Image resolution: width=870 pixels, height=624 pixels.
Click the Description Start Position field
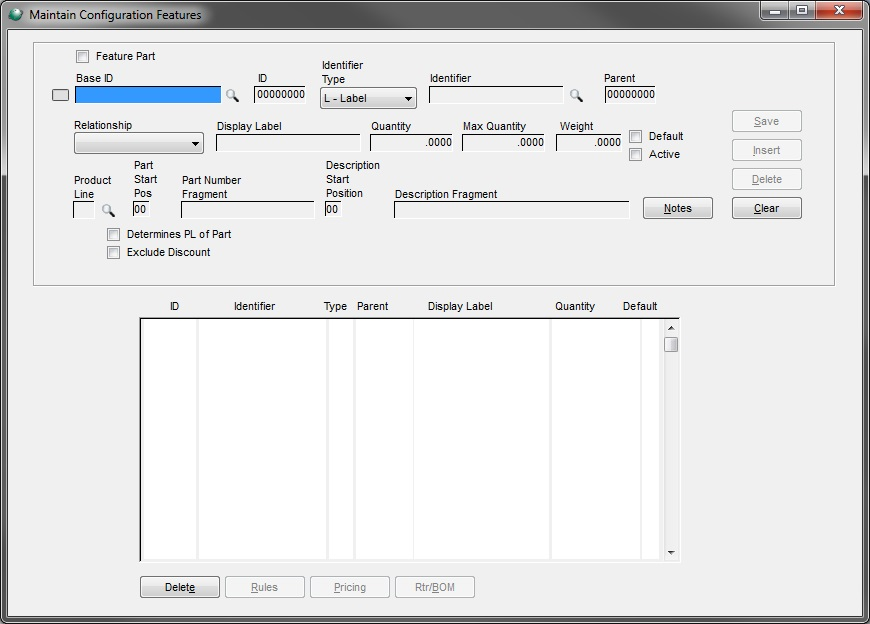pyautogui.click(x=332, y=209)
